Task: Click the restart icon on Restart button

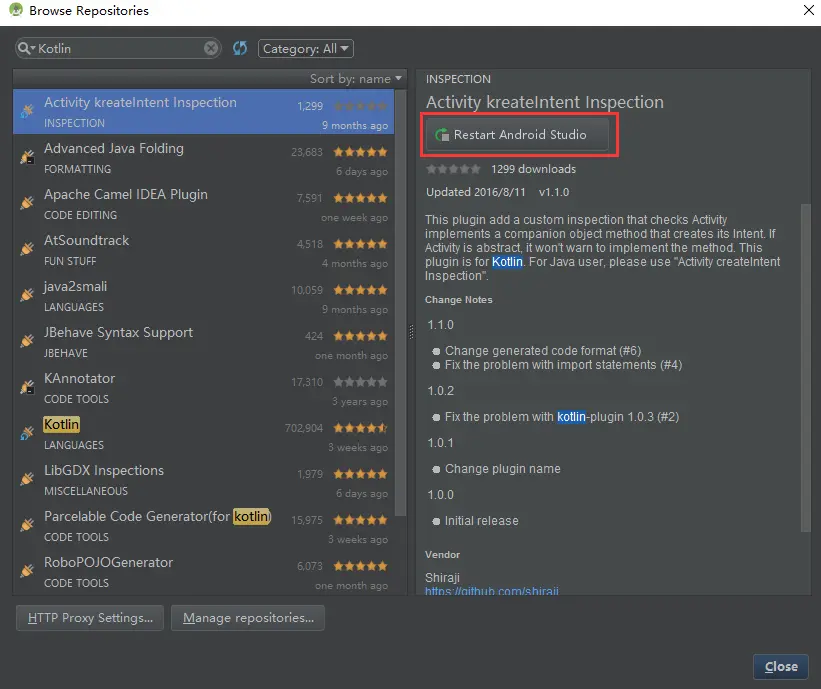Action: (442, 135)
